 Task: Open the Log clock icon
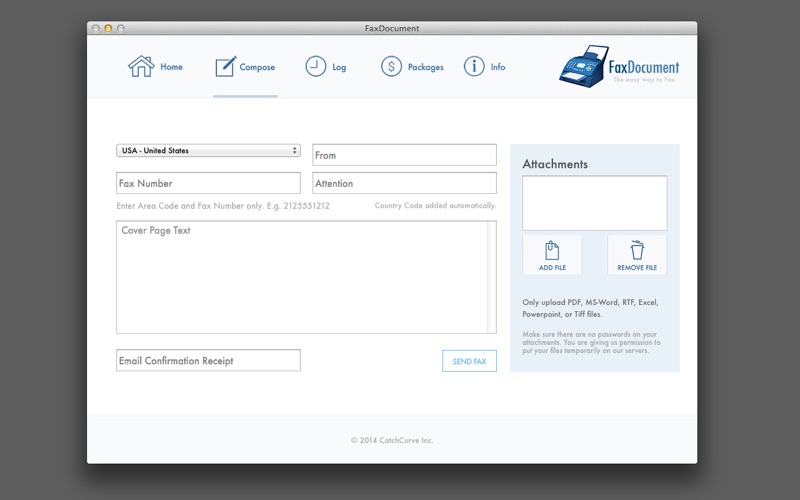(x=316, y=66)
